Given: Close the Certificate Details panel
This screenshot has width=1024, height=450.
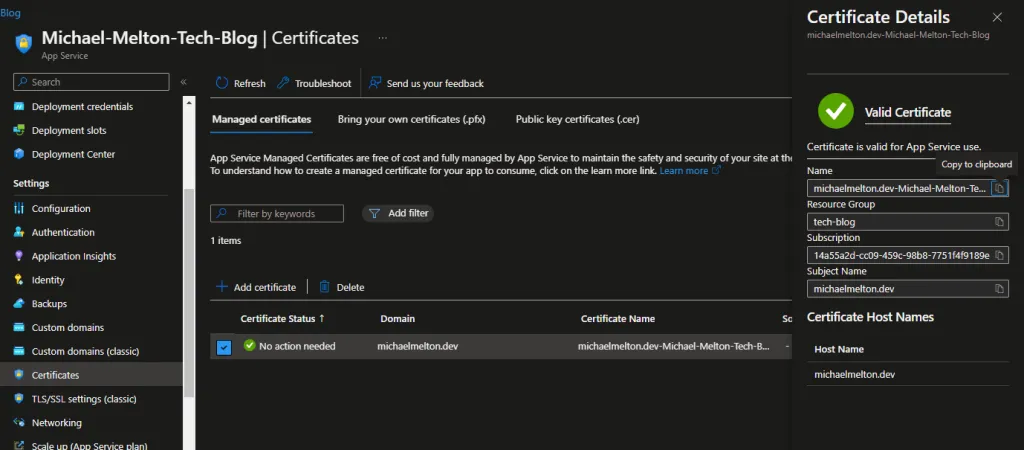Looking at the screenshot, I should [x=997, y=18].
